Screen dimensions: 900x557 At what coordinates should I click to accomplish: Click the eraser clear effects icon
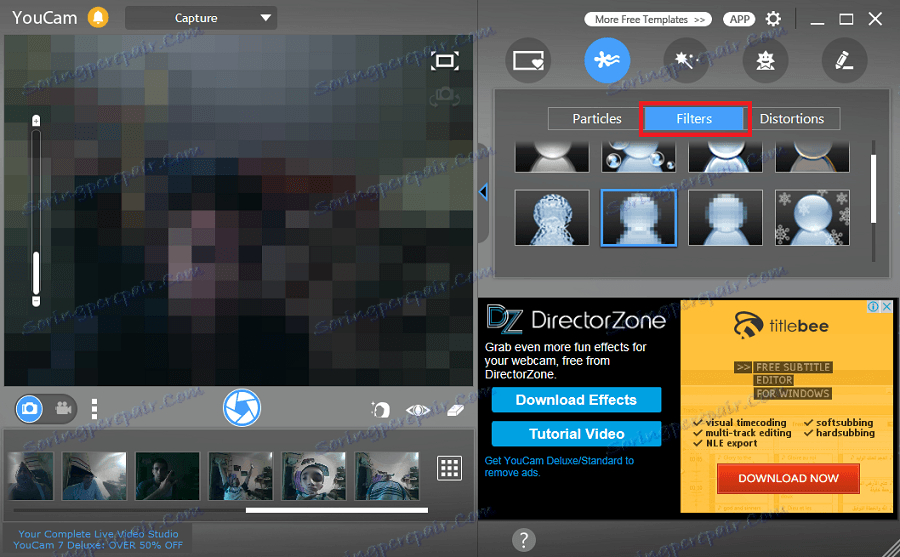coord(455,410)
